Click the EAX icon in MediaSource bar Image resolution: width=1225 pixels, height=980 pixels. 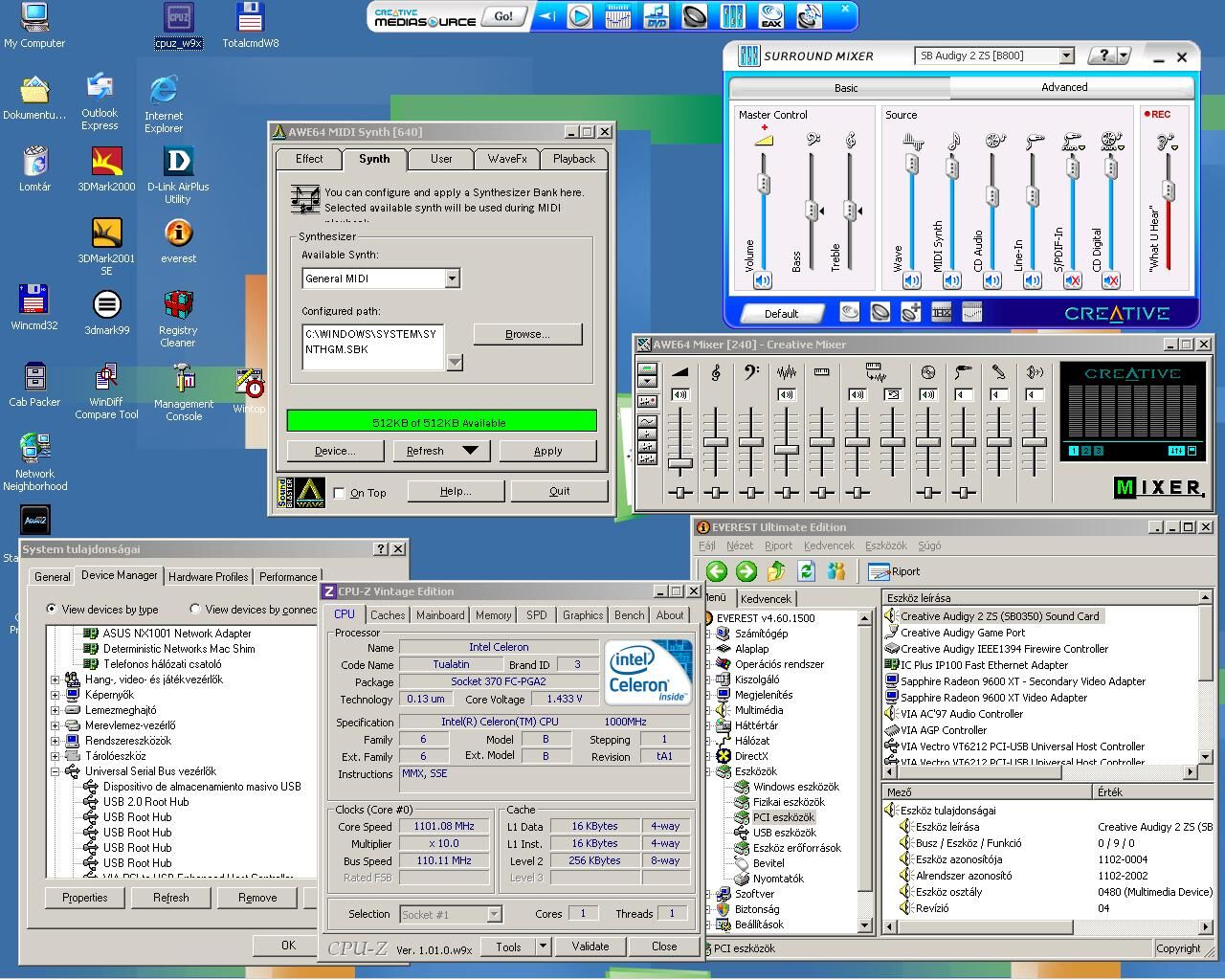770,15
